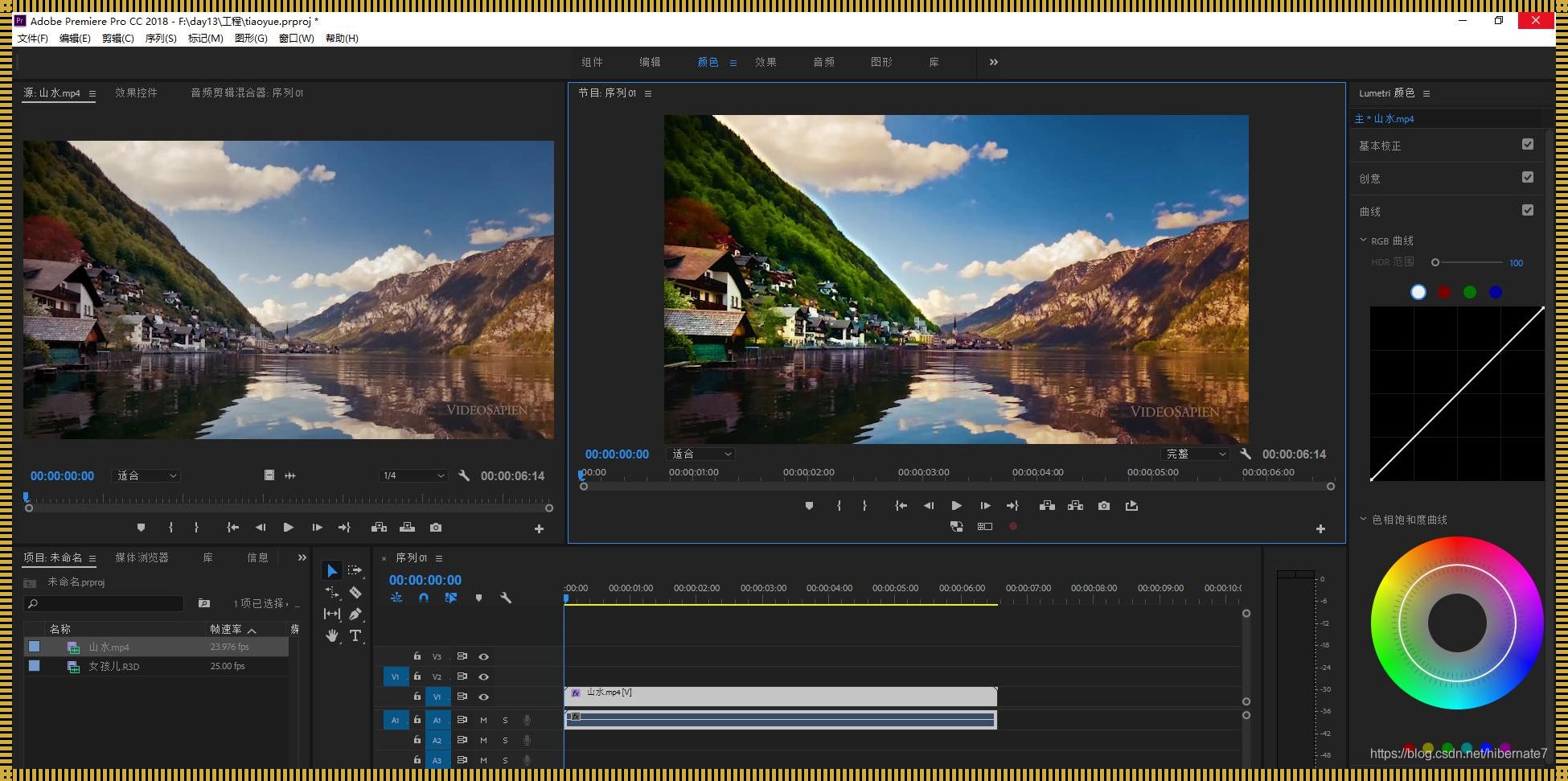Play the Source monitor clip
The width and height of the screenshot is (1568, 781).
(288, 528)
